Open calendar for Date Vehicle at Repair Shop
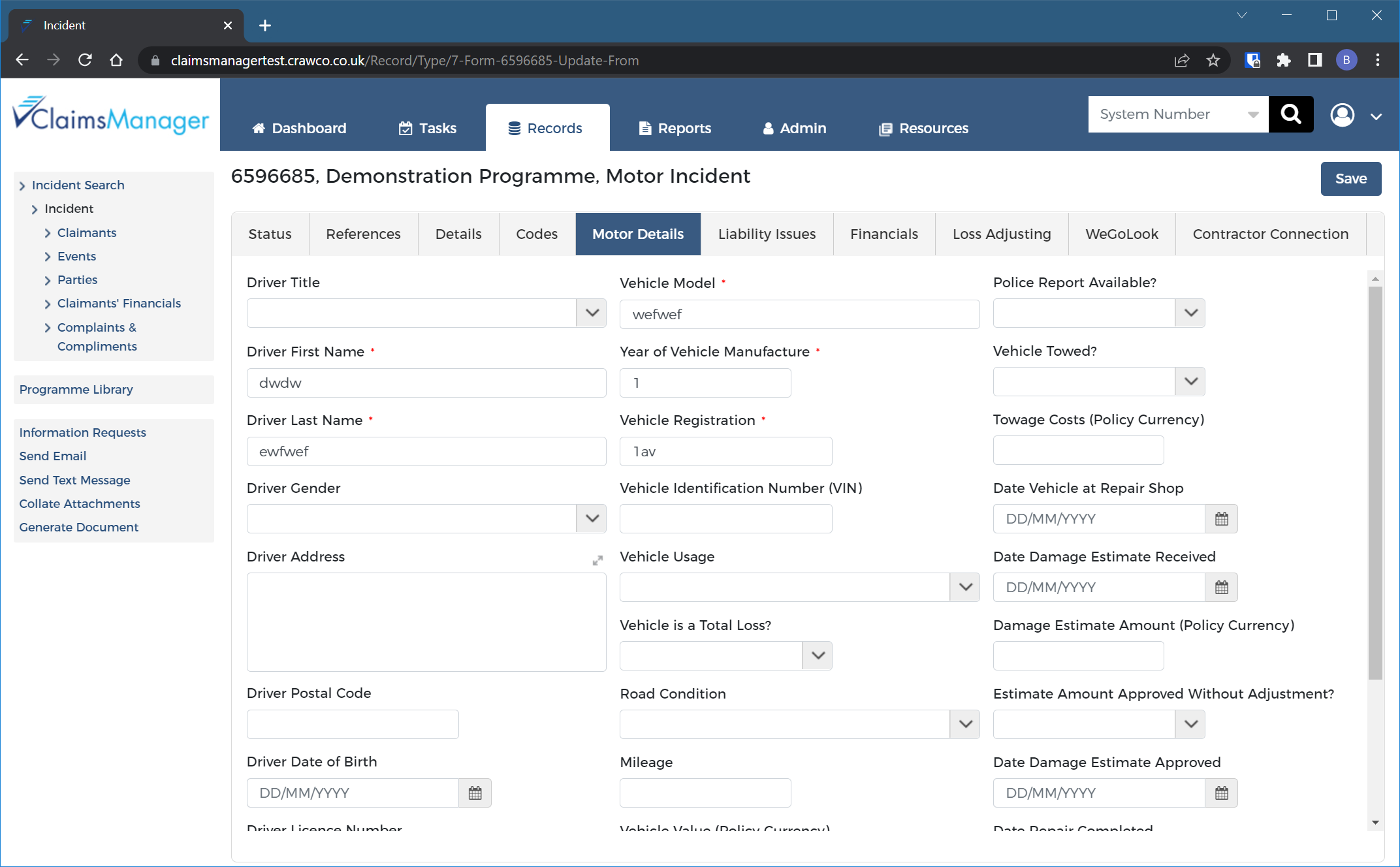Image resolution: width=1400 pixels, height=867 pixels. [1221, 519]
